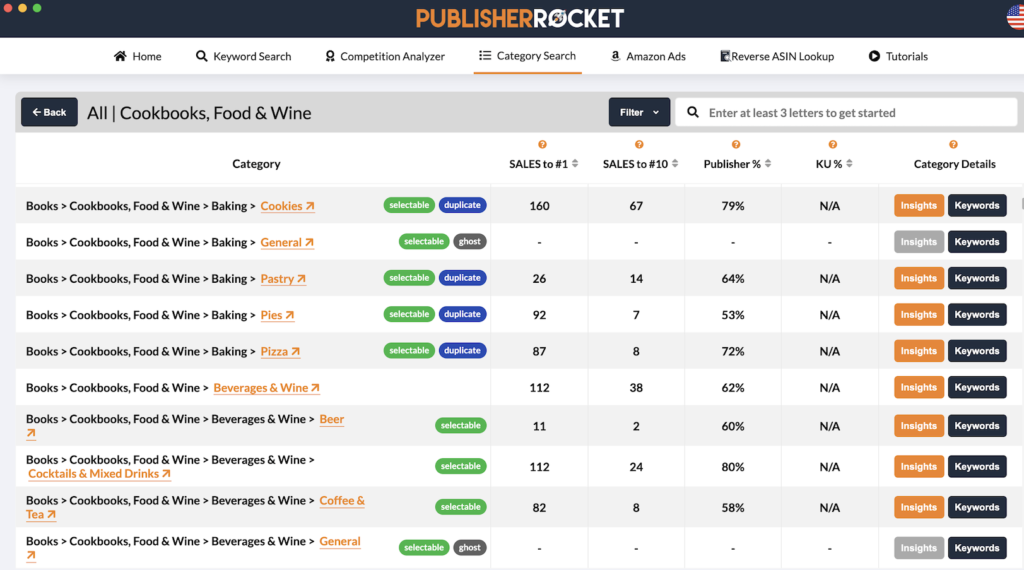Open the Baking General category link

[x=287, y=242]
